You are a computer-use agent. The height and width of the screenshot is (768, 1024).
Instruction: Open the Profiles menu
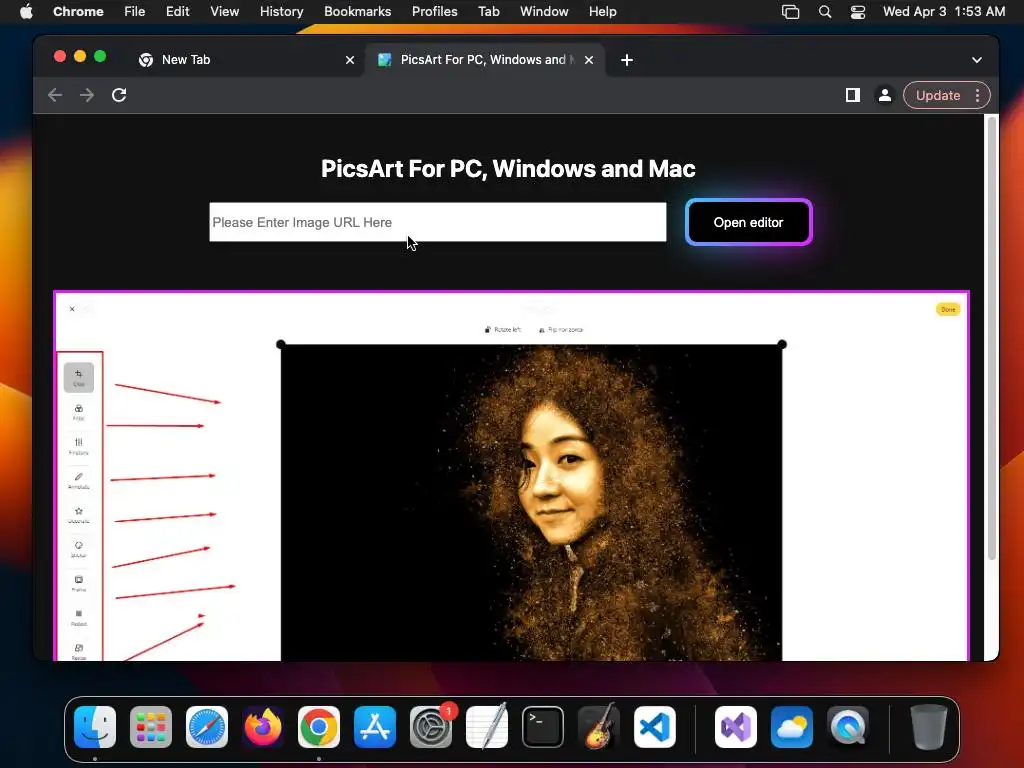pos(434,12)
